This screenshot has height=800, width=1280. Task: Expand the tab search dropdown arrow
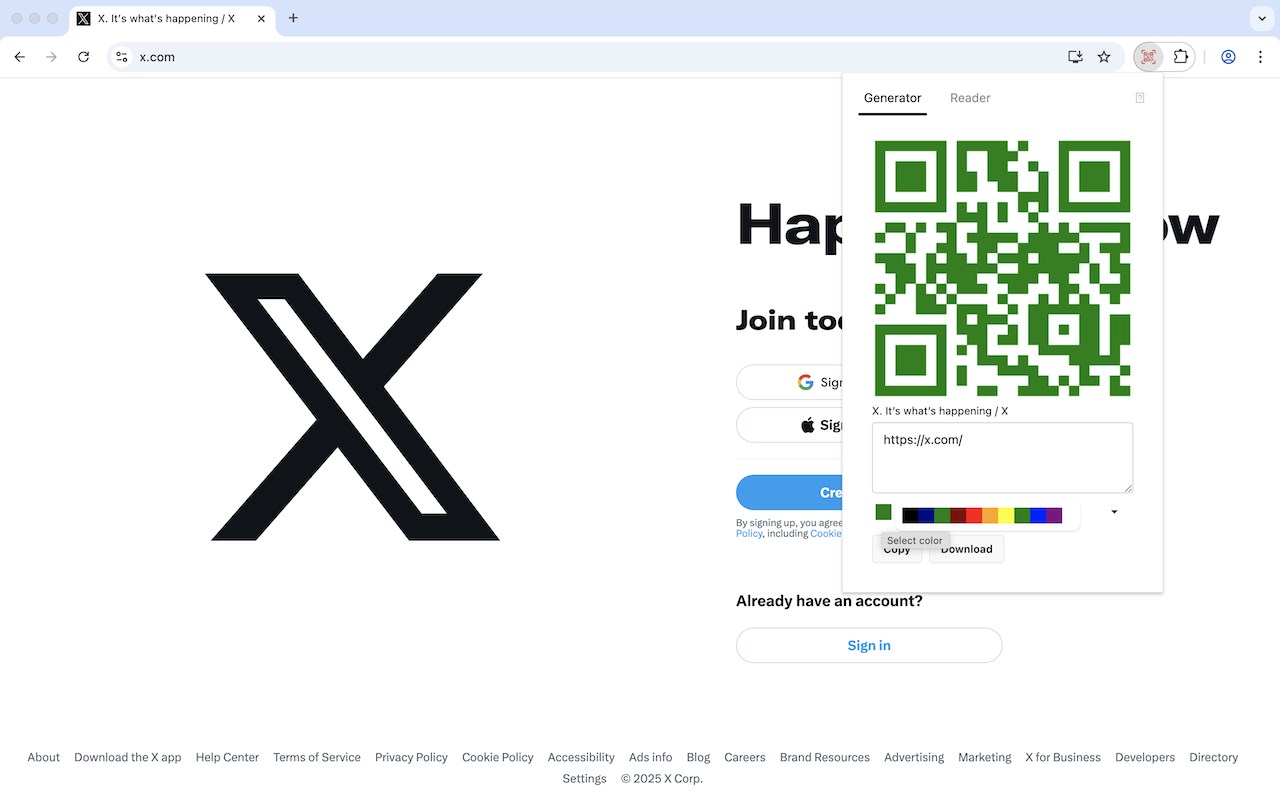tap(1260, 18)
